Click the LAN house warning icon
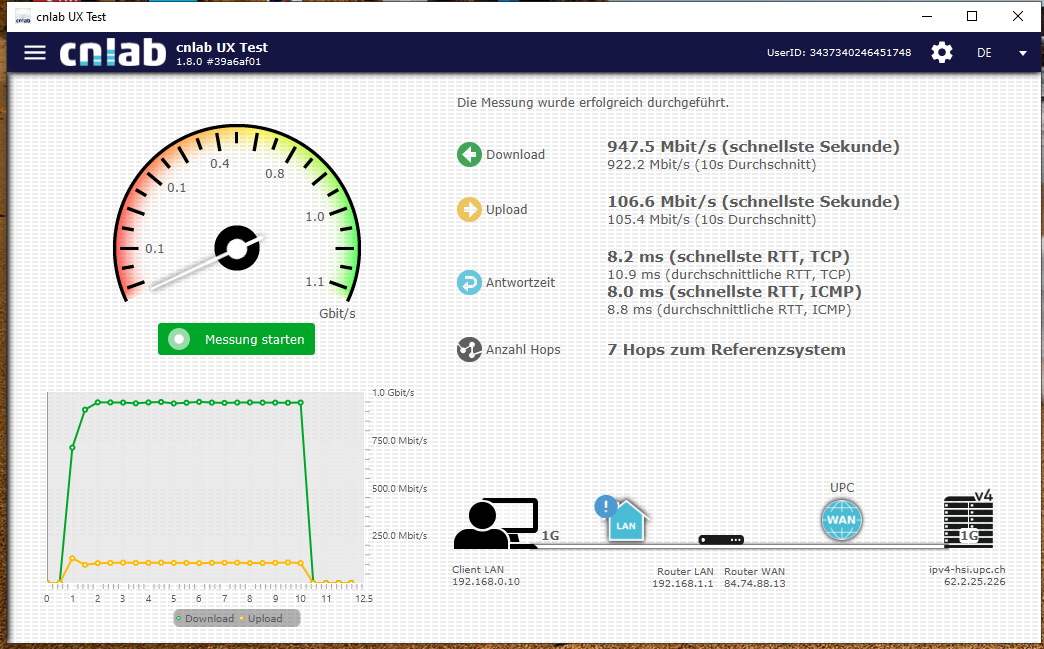Image resolution: width=1044 pixels, height=649 pixels. point(623,519)
